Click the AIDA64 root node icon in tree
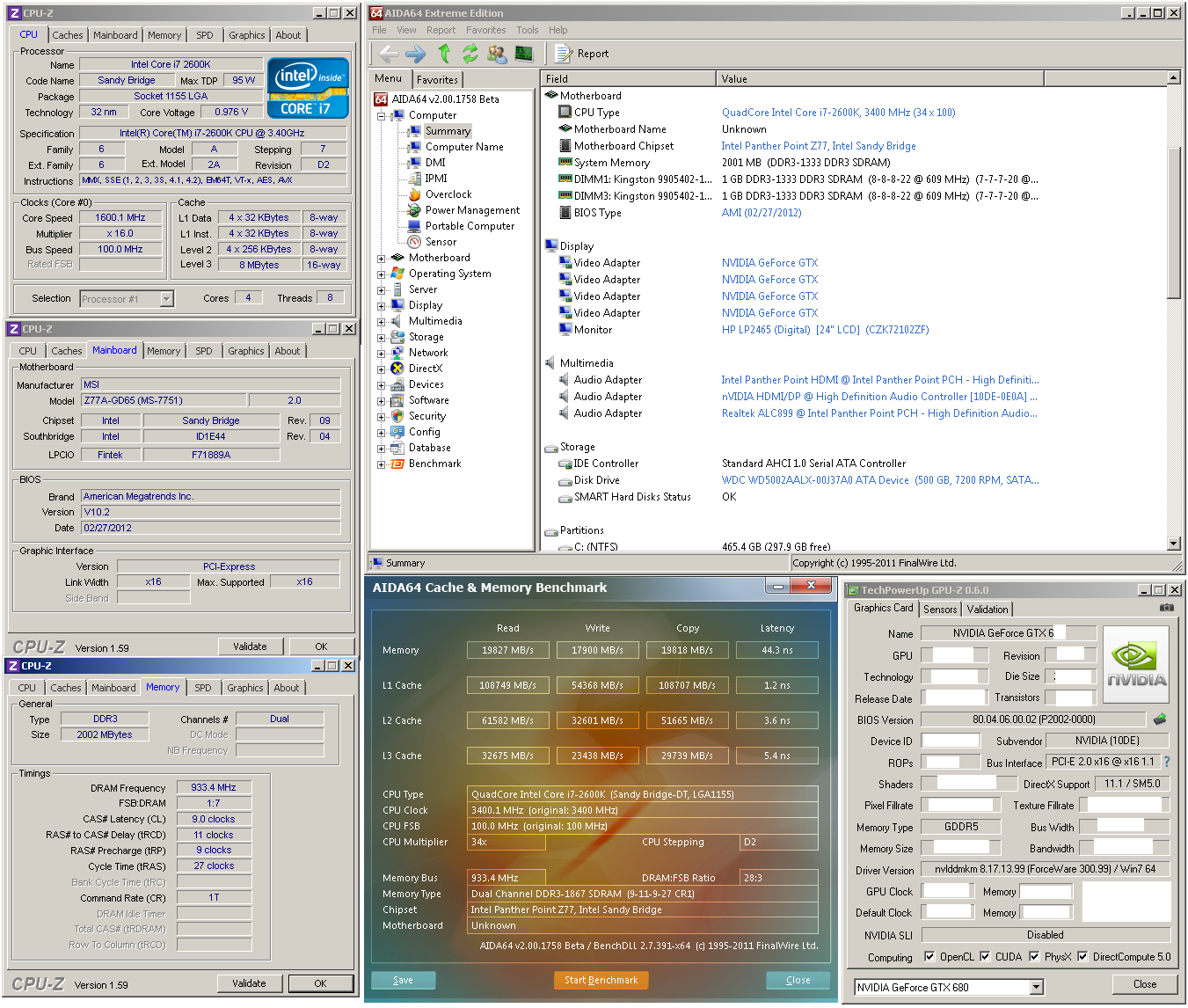The width and height of the screenshot is (1188, 1008). point(381,99)
